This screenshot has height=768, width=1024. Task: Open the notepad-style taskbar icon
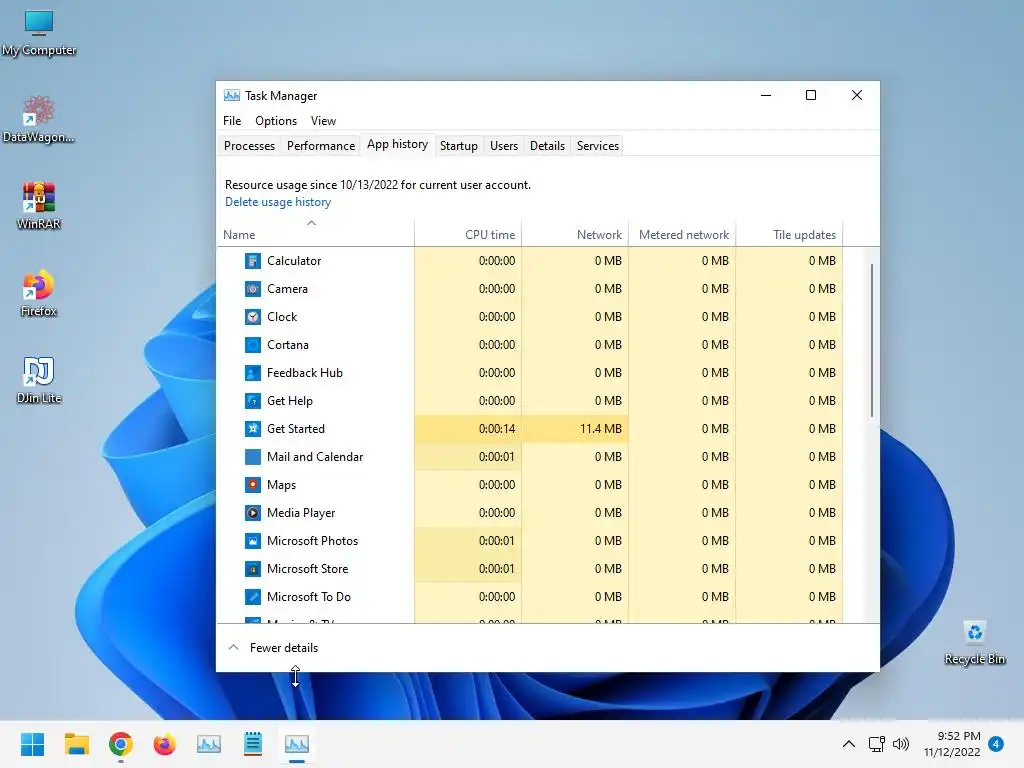(x=253, y=744)
